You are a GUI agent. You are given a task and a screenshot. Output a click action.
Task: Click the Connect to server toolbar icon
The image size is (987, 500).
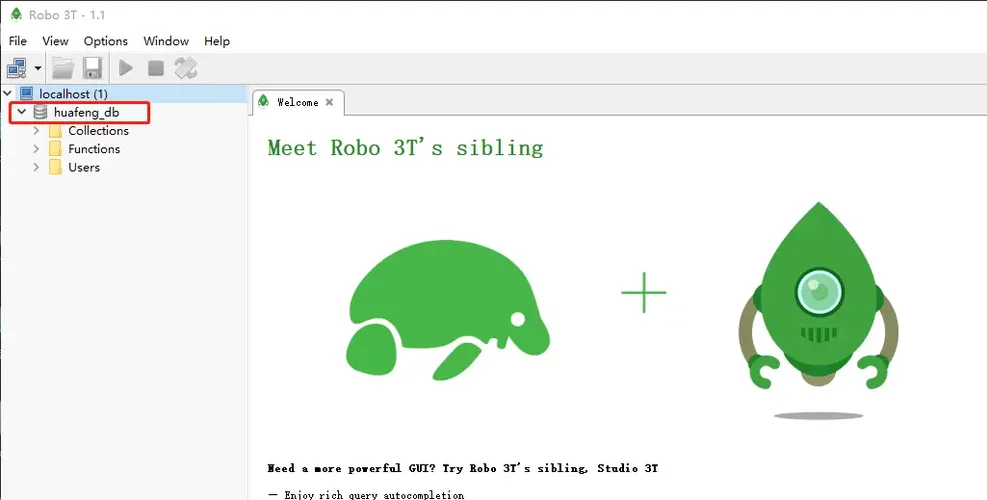tap(16, 68)
